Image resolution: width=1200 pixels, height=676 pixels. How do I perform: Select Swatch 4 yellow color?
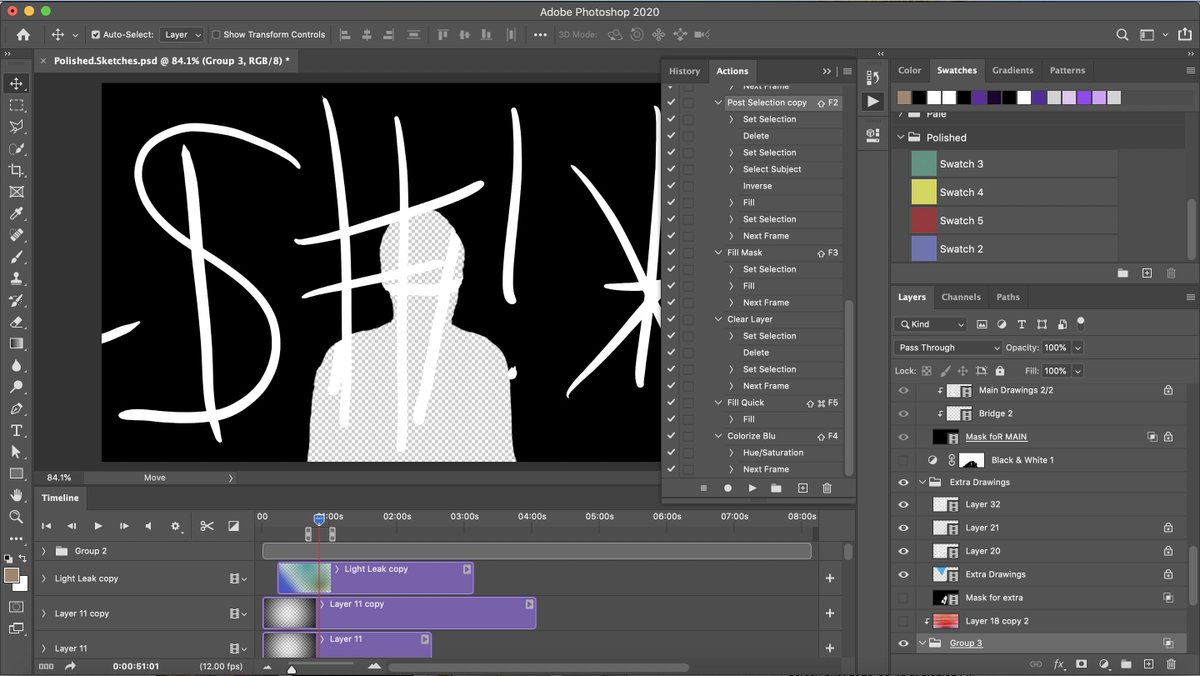[x=922, y=191]
